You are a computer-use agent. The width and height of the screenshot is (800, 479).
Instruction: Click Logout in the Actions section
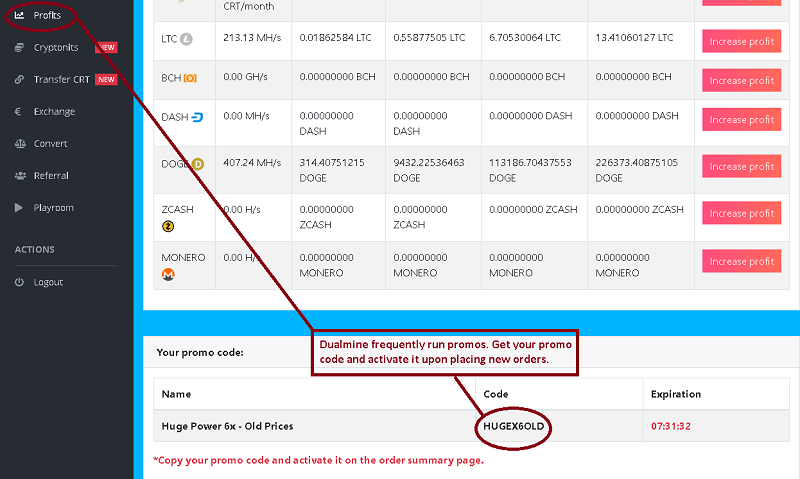click(48, 282)
